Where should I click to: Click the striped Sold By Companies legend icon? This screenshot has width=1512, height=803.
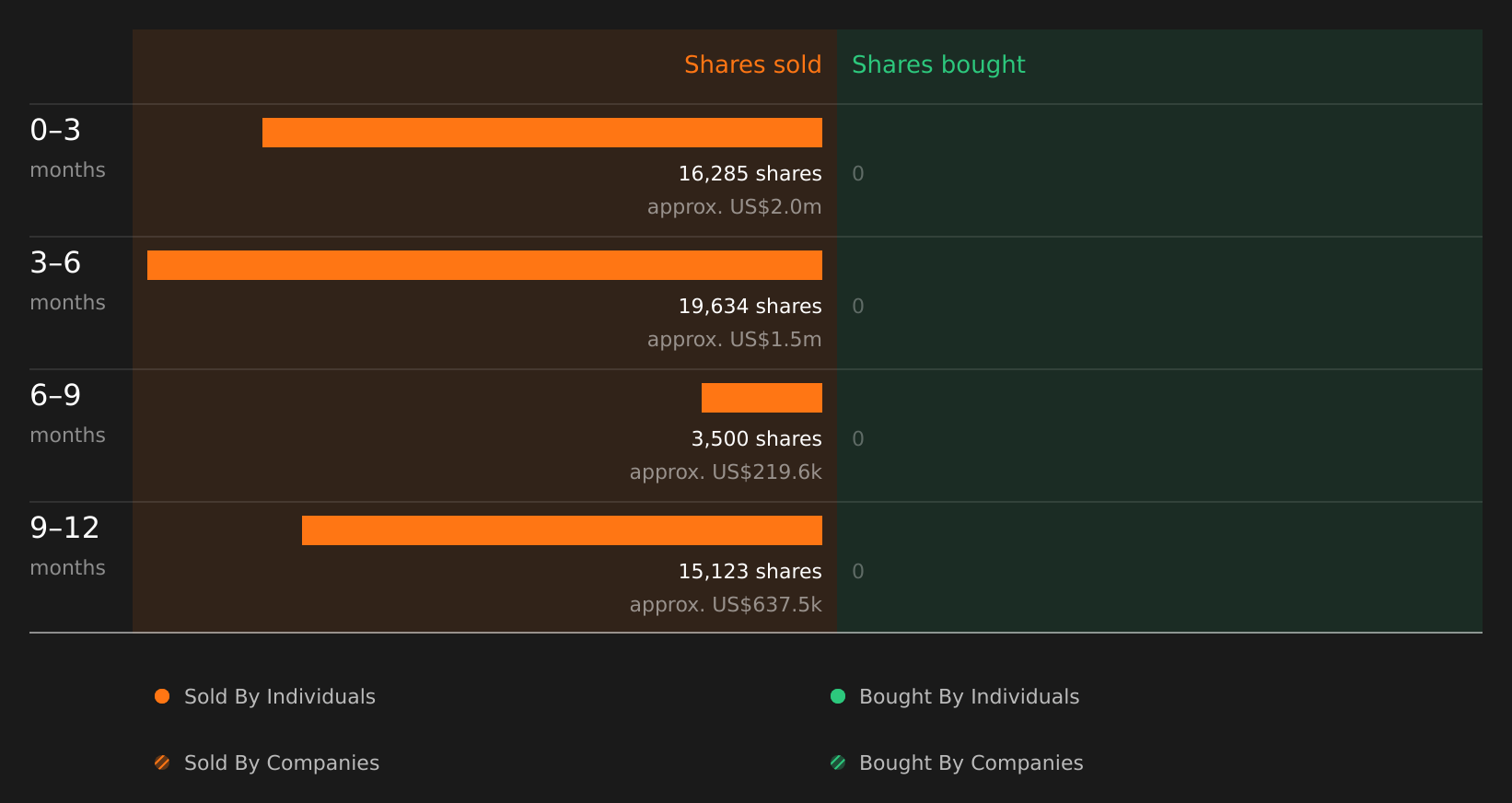pyautogui.click(x=162, y=762)
